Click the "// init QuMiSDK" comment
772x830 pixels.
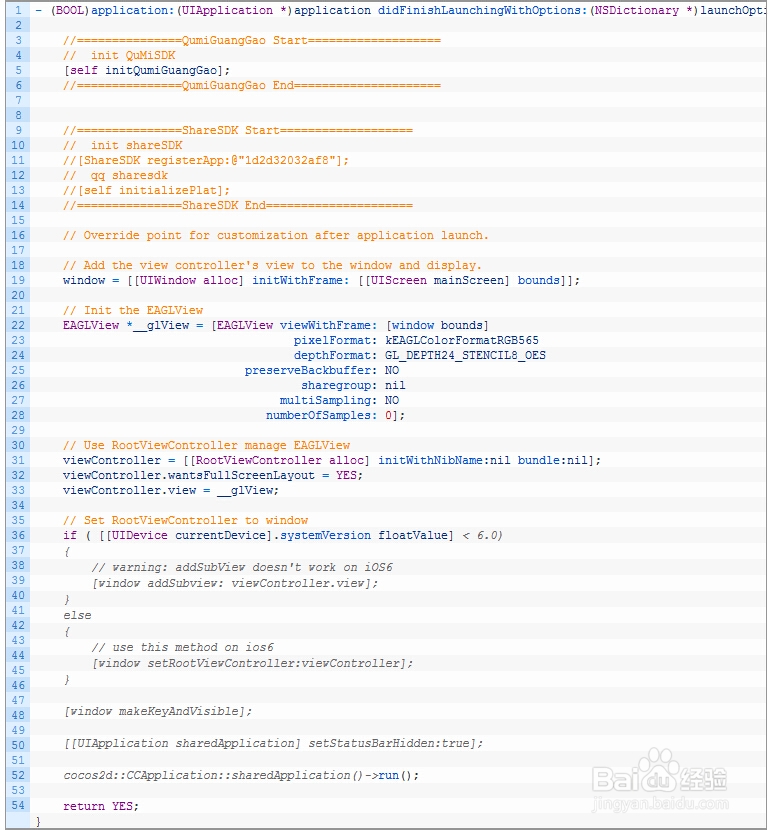click(119, 56)
